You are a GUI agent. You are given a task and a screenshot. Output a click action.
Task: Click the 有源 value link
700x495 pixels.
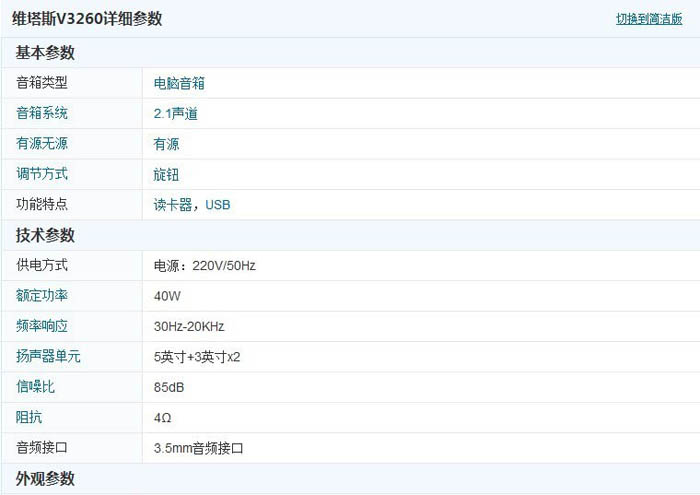click(x=167, y=144)
